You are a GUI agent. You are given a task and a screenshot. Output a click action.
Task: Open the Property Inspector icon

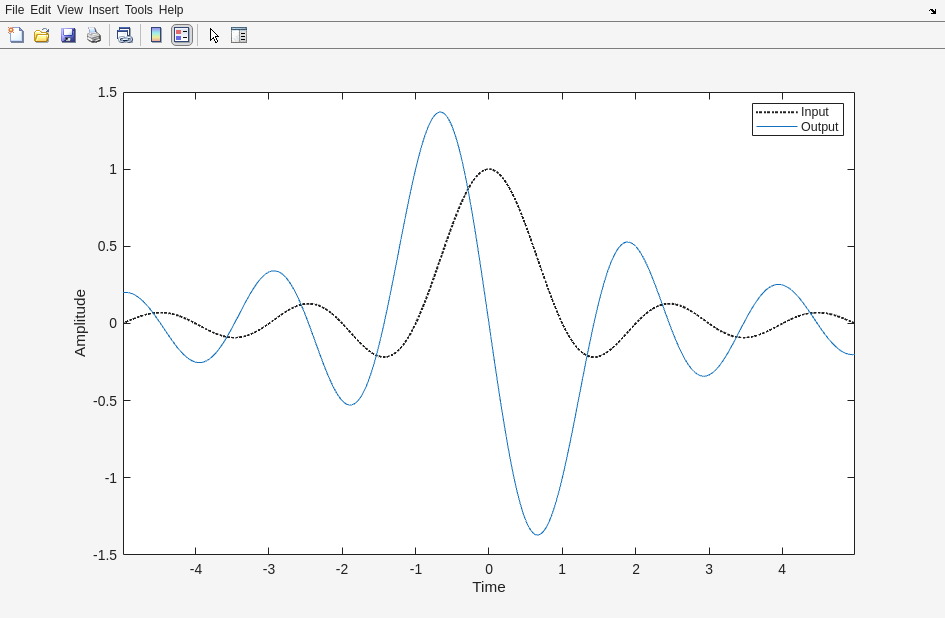tap(239, 35)
